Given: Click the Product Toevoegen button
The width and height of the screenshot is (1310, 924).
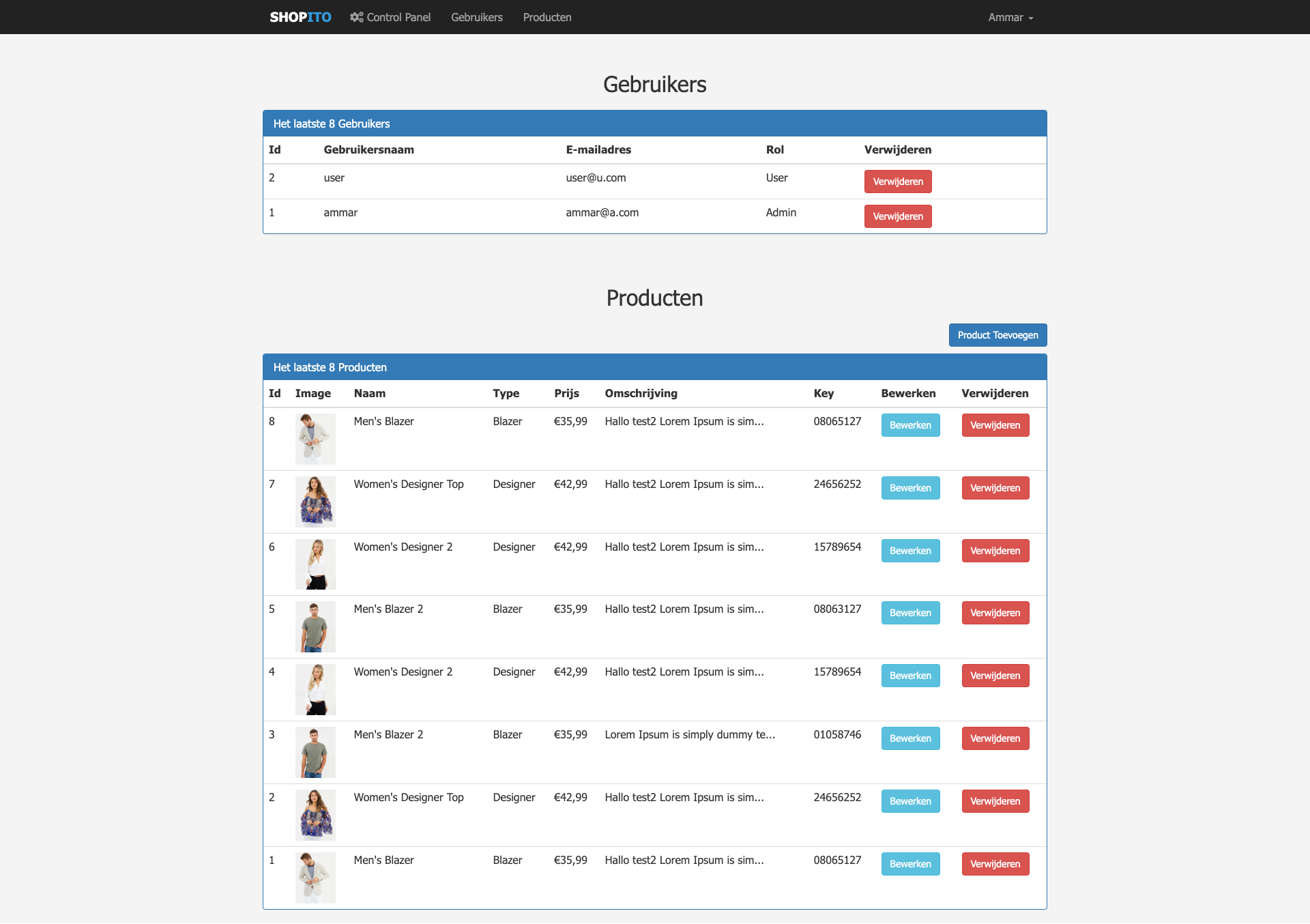Looking at the screenshot, I should 998,335.
